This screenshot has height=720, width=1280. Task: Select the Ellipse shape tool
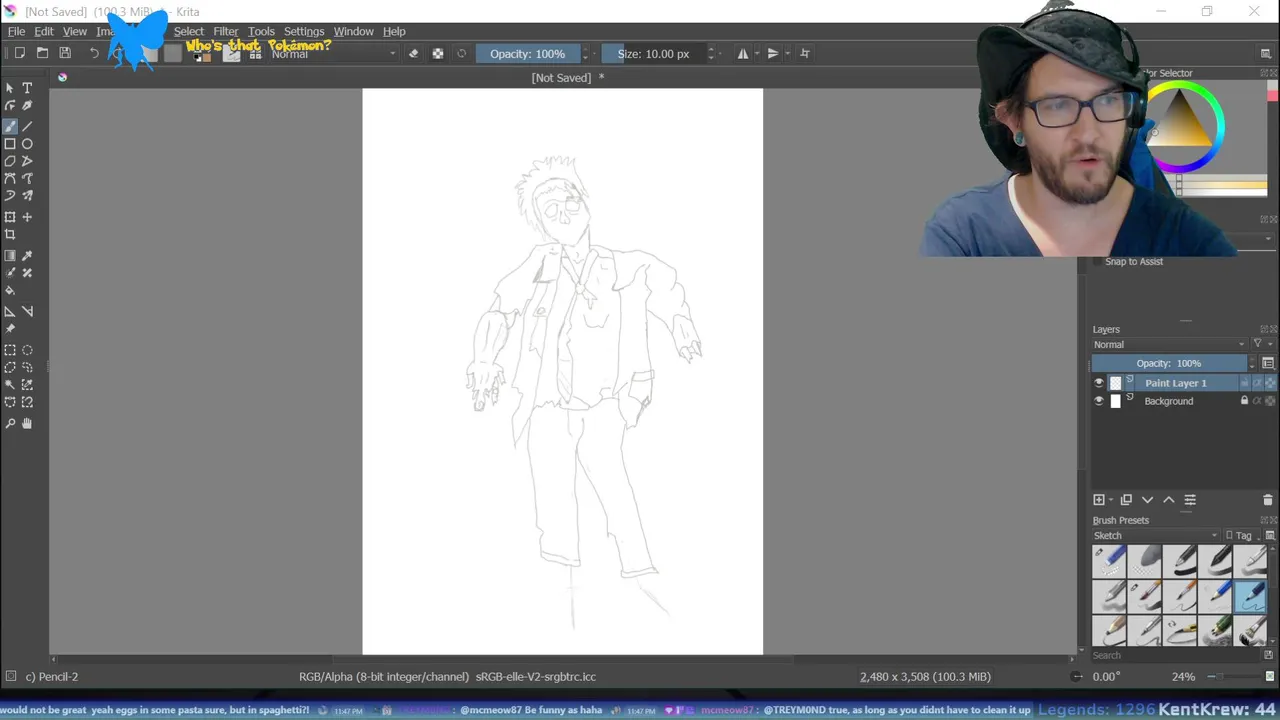27,144
